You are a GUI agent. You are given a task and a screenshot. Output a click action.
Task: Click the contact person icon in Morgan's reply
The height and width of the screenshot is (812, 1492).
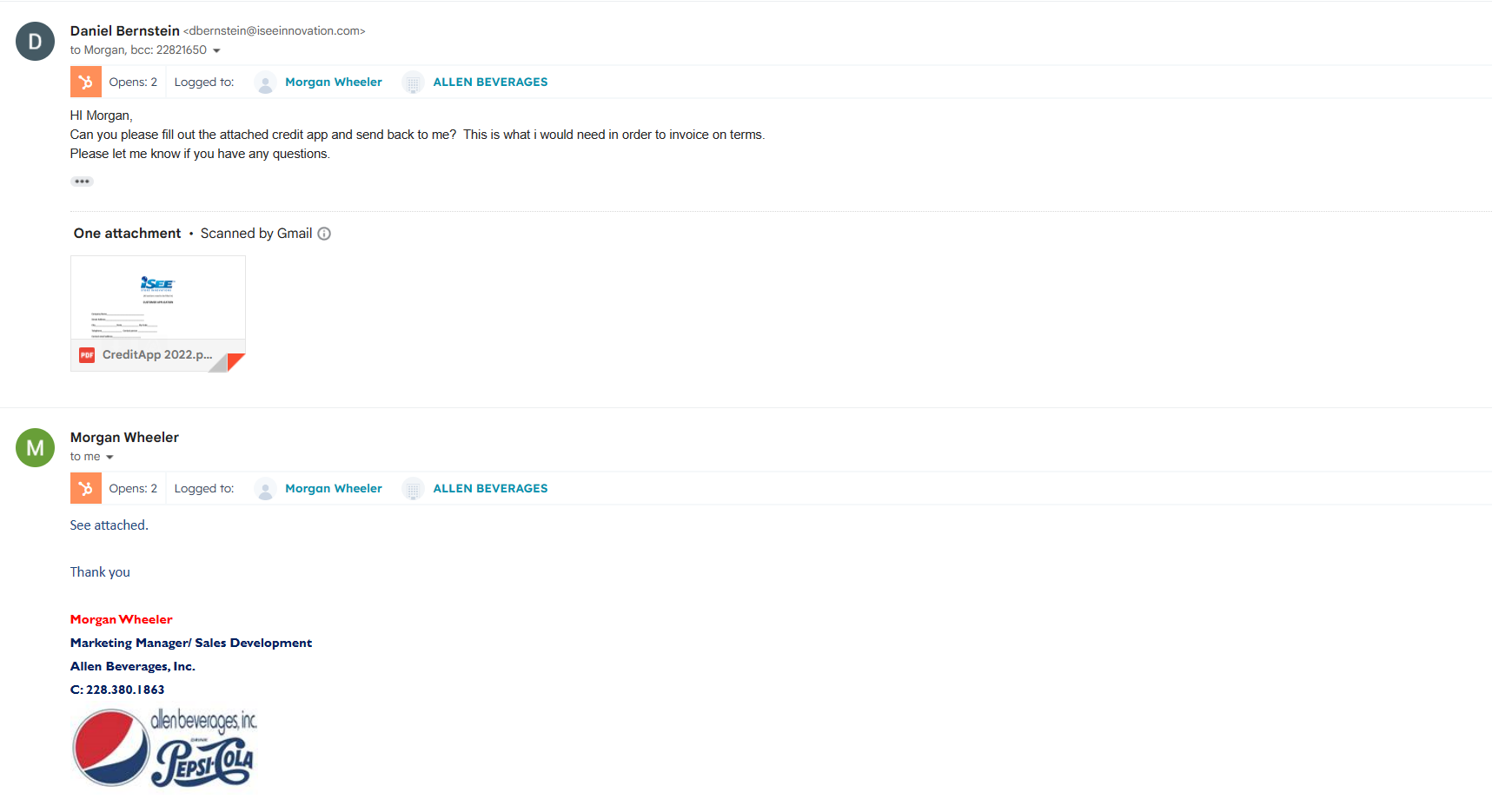[265, 489]
